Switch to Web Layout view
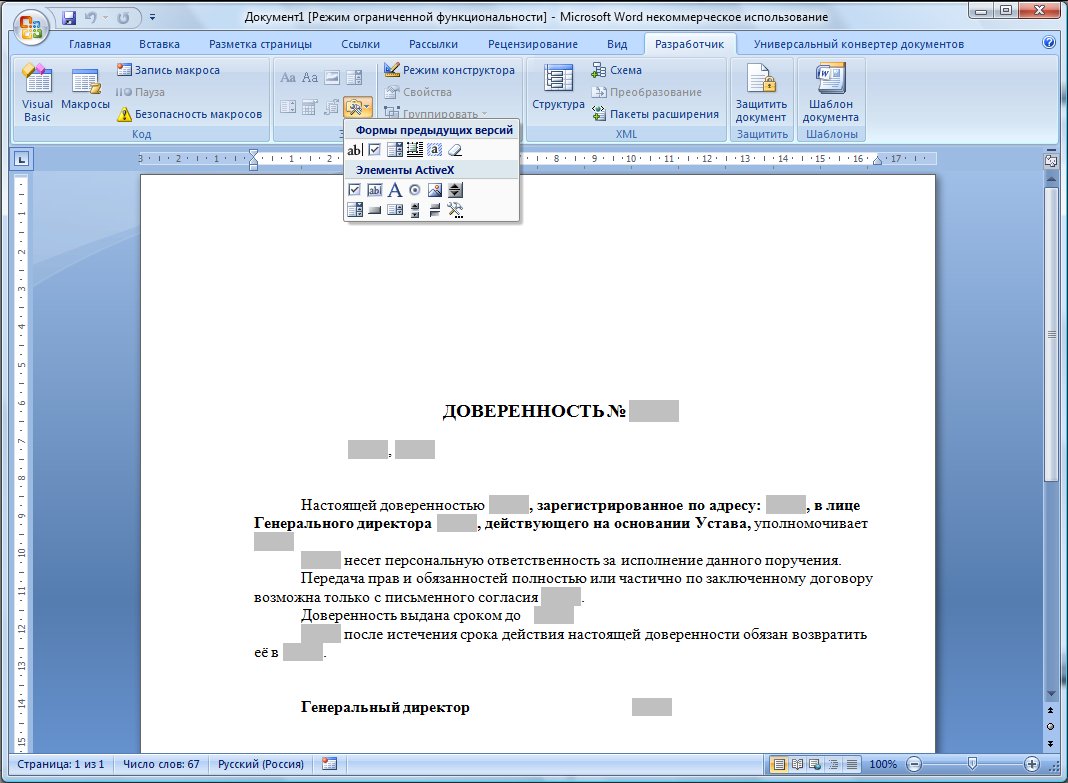 point(815,765)
